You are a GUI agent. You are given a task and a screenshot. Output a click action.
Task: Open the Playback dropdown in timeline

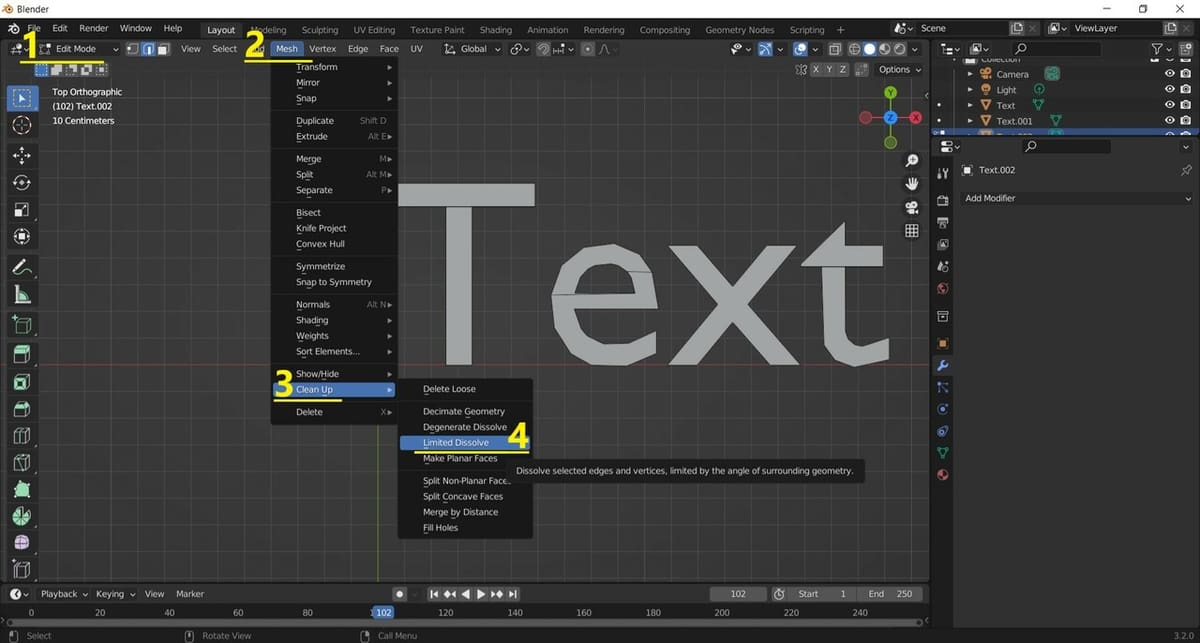pyautogui.click(x=64, y=594)
